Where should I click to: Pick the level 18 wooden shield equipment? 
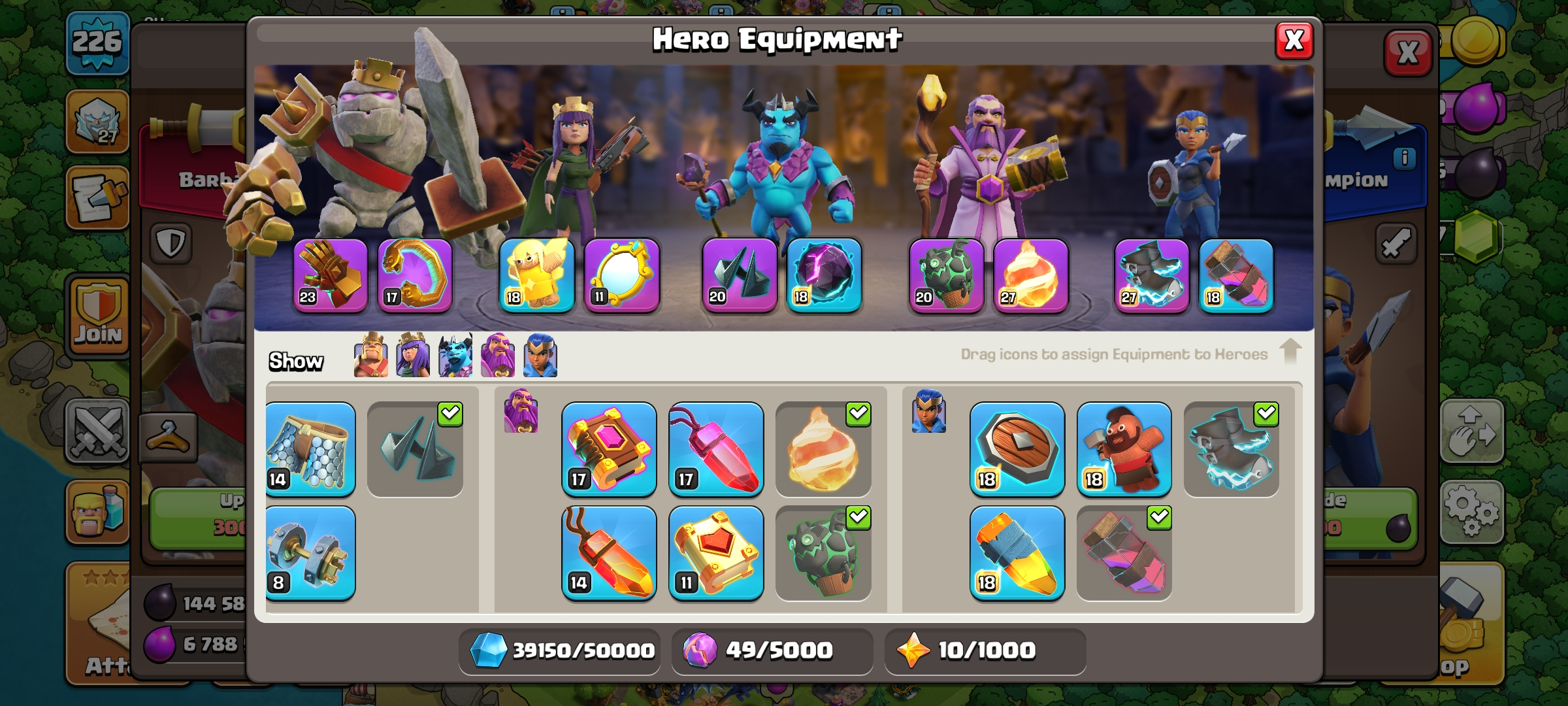1017,449
